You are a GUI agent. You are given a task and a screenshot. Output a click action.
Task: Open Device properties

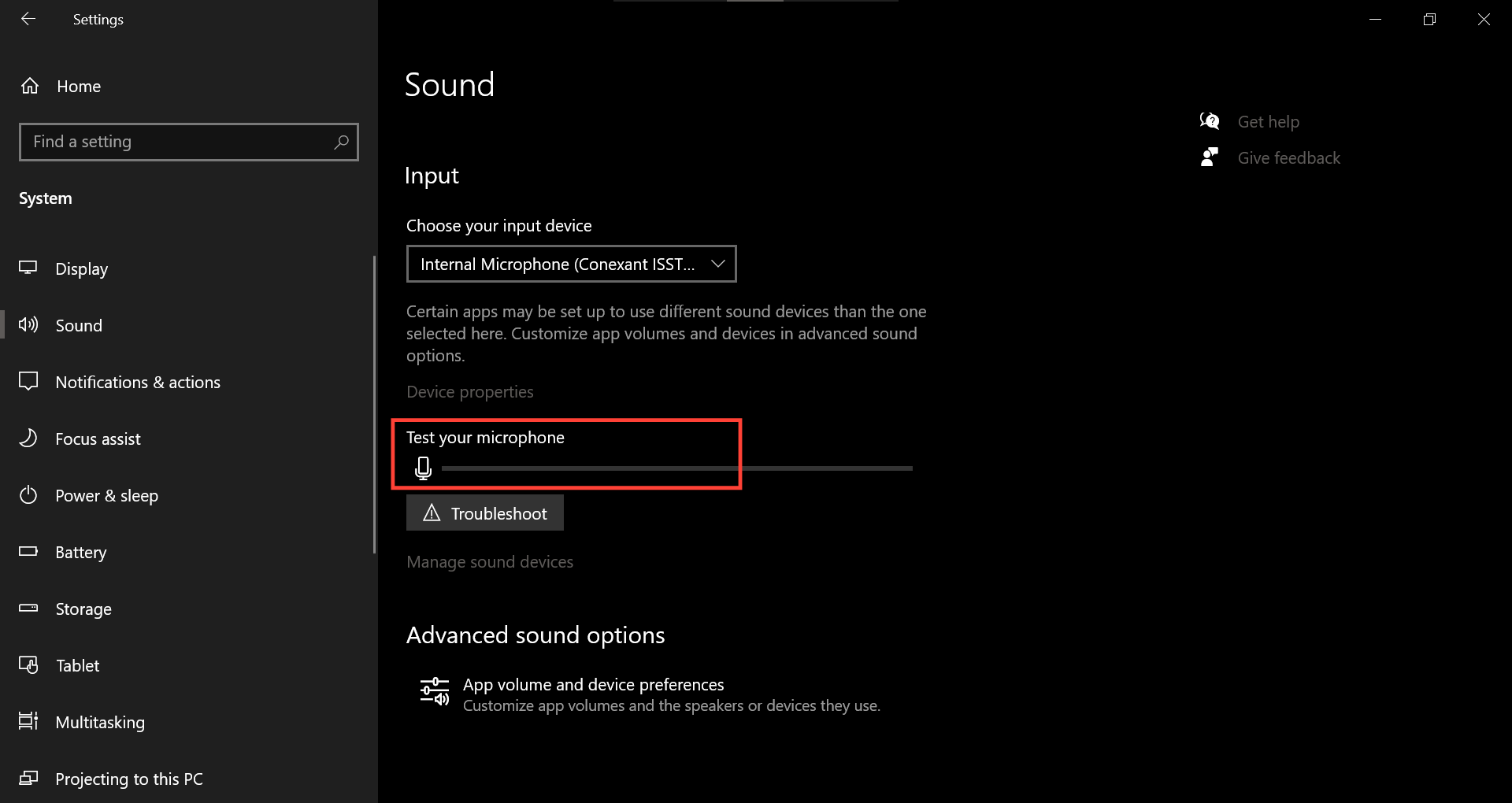click(469, 391)
